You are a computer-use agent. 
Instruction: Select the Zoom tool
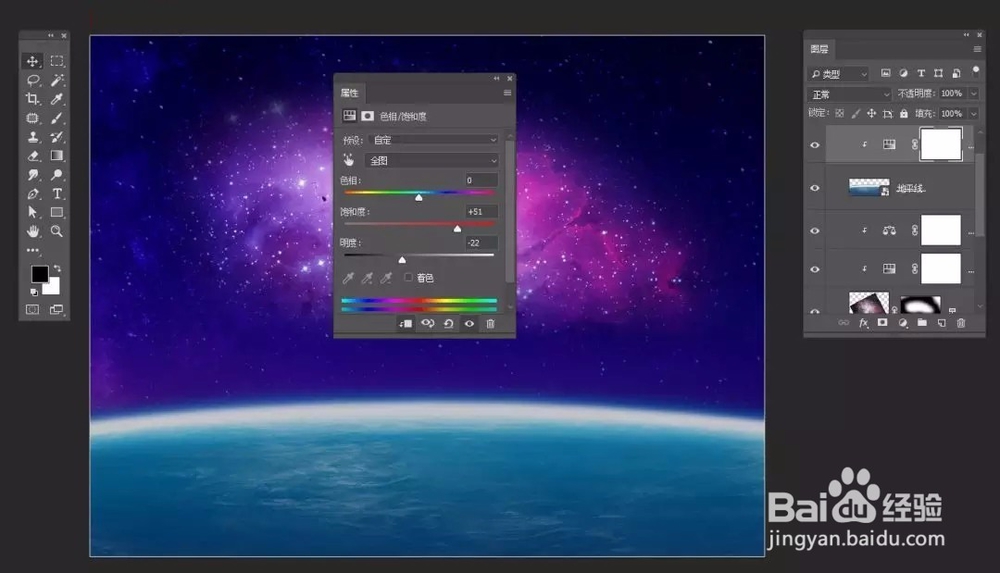(x=57, y=231)
